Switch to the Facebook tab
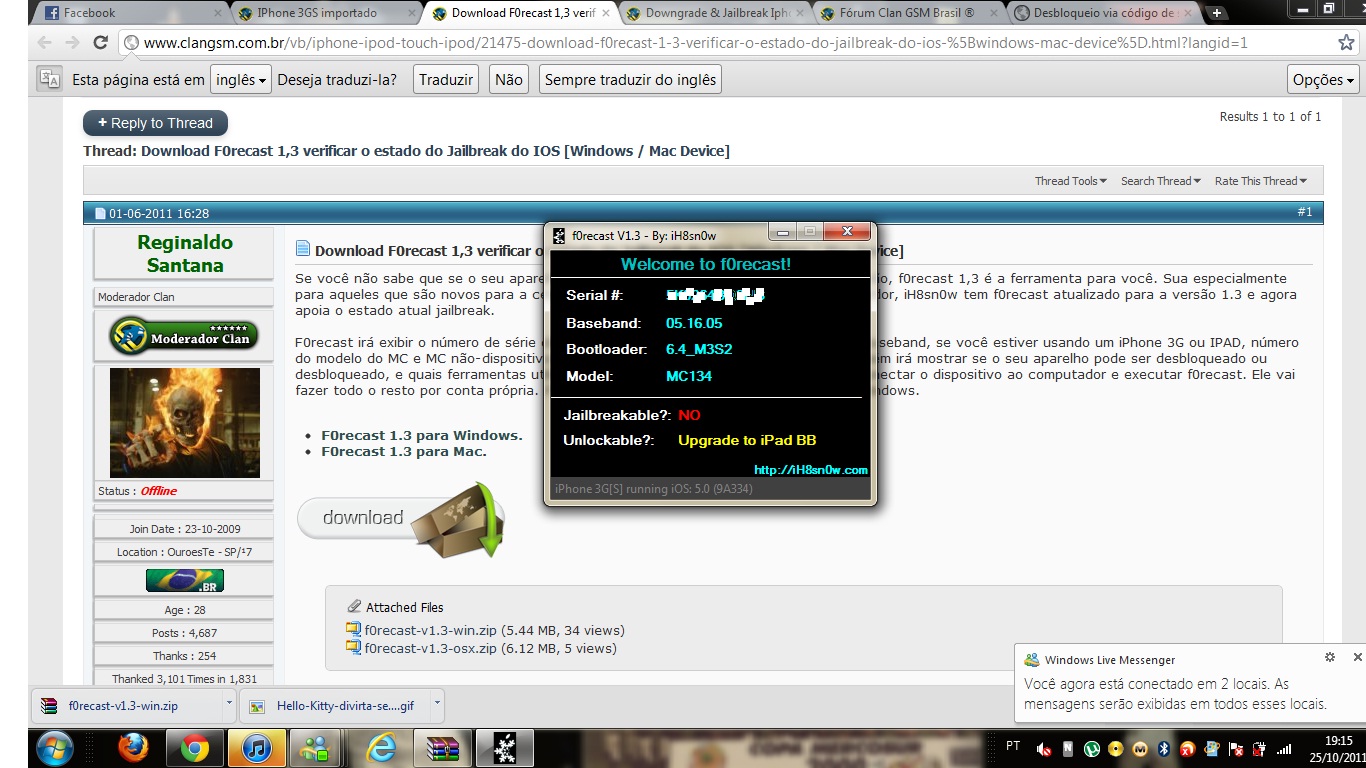 [129, 13]
